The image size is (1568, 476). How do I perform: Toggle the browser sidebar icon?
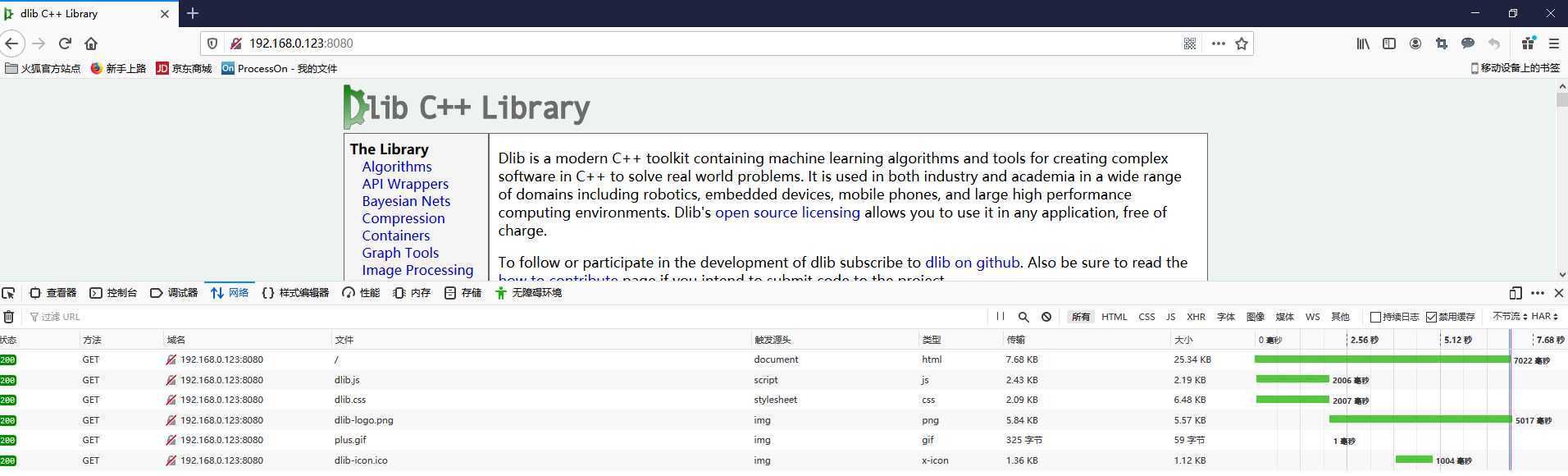click(x=1389, y=43)
